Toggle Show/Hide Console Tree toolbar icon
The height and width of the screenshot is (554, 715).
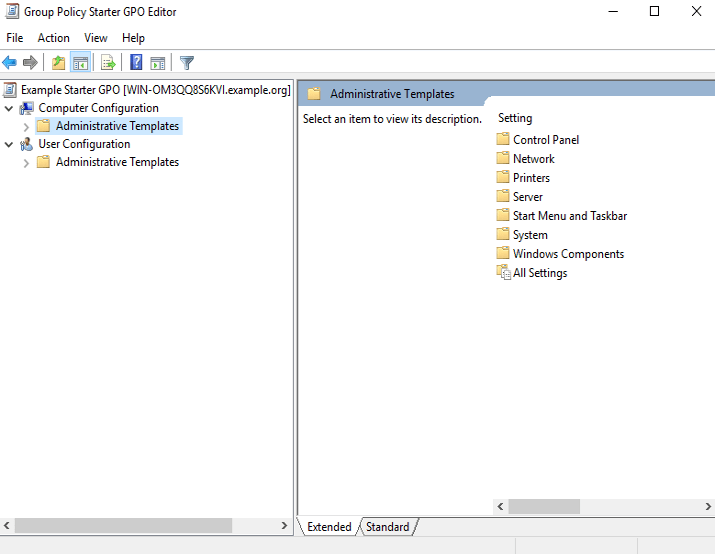(80, 62)
